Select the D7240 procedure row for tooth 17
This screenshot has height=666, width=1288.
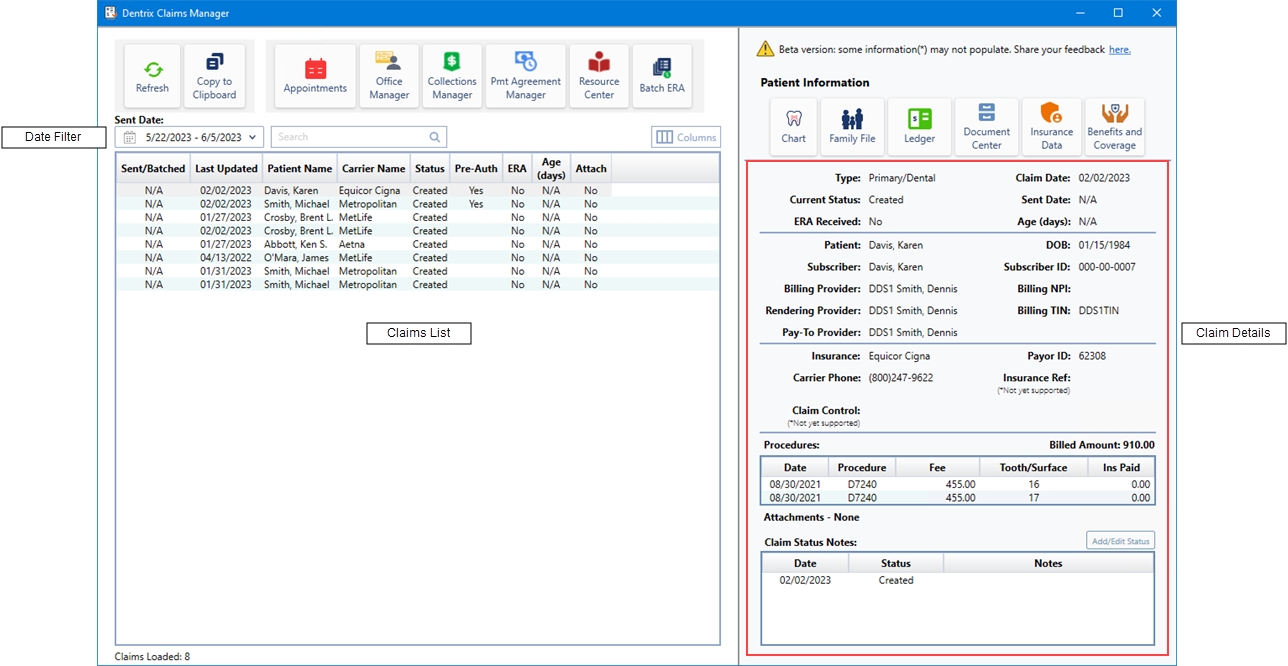pyautogui.click(x=958, y=497)
